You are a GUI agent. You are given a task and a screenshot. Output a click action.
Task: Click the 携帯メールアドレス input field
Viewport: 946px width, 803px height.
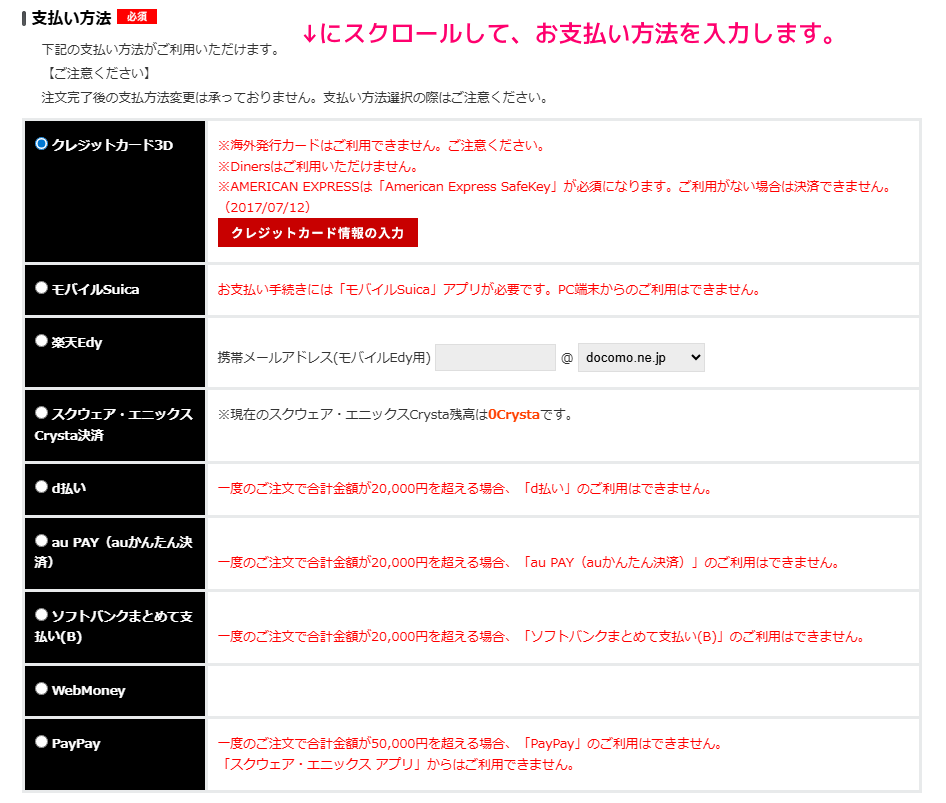(x=497, y=357)
